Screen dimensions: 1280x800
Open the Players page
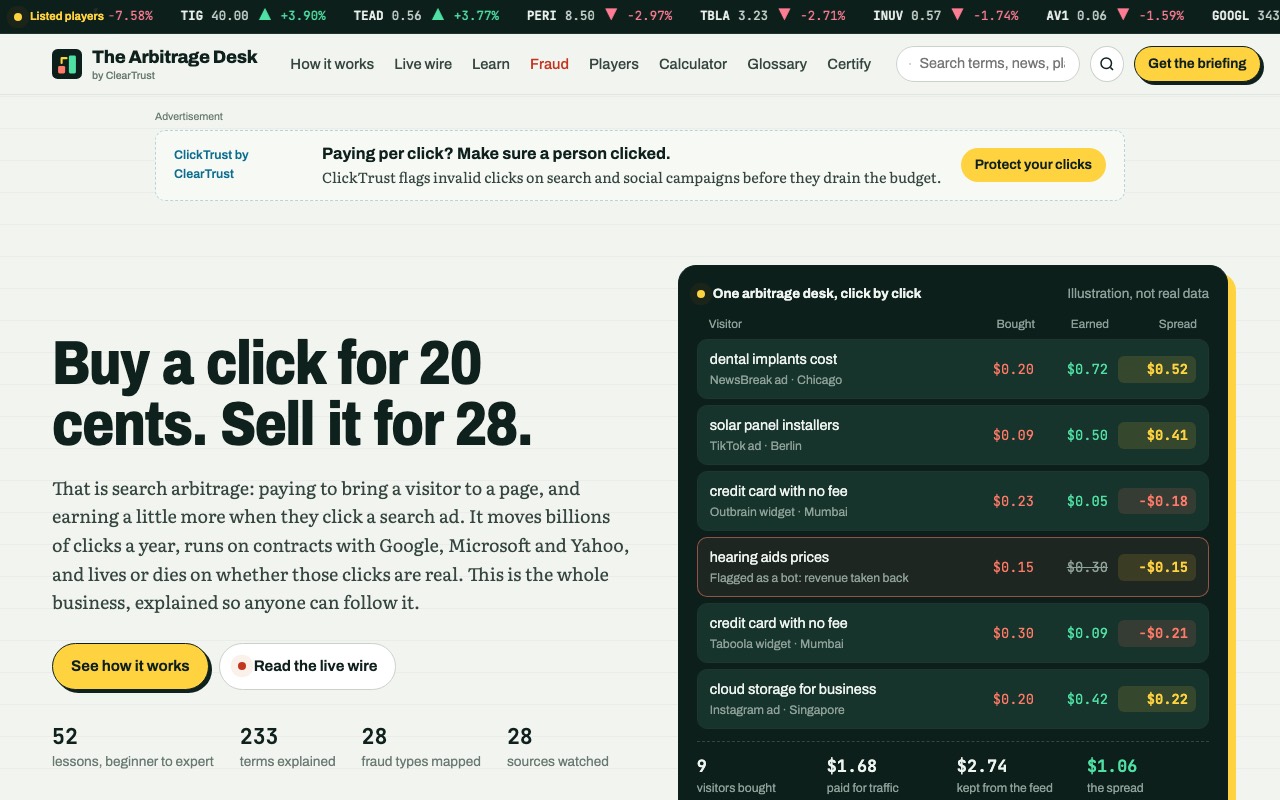pyautogui.click(x=614, y=64)
